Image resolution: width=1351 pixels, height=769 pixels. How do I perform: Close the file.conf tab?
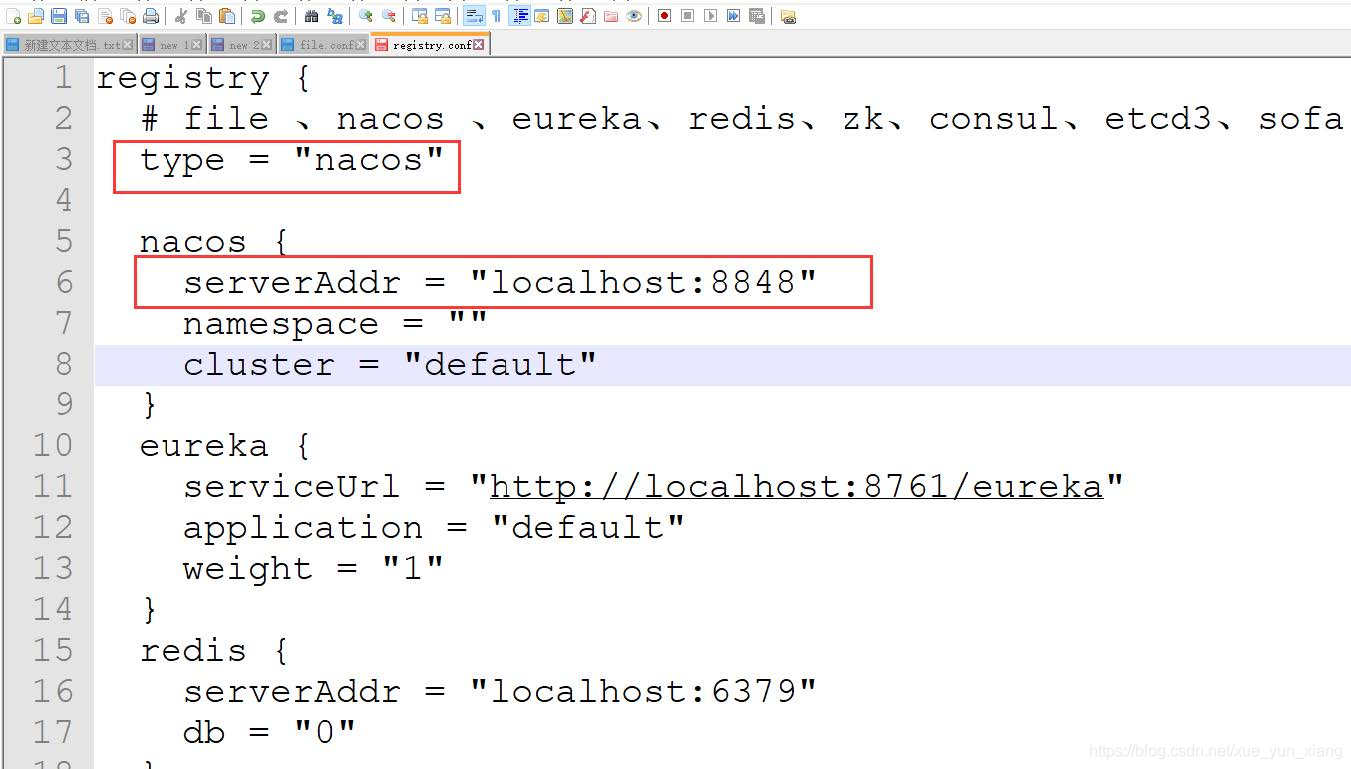click(360, 45)
